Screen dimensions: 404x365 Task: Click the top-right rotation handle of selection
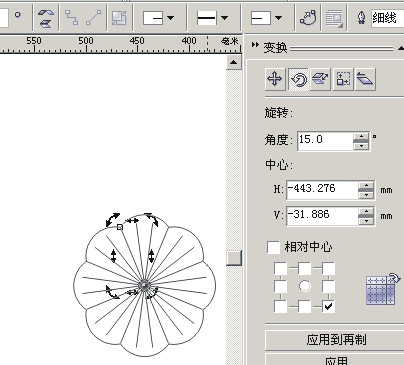(x=151, y=219)
